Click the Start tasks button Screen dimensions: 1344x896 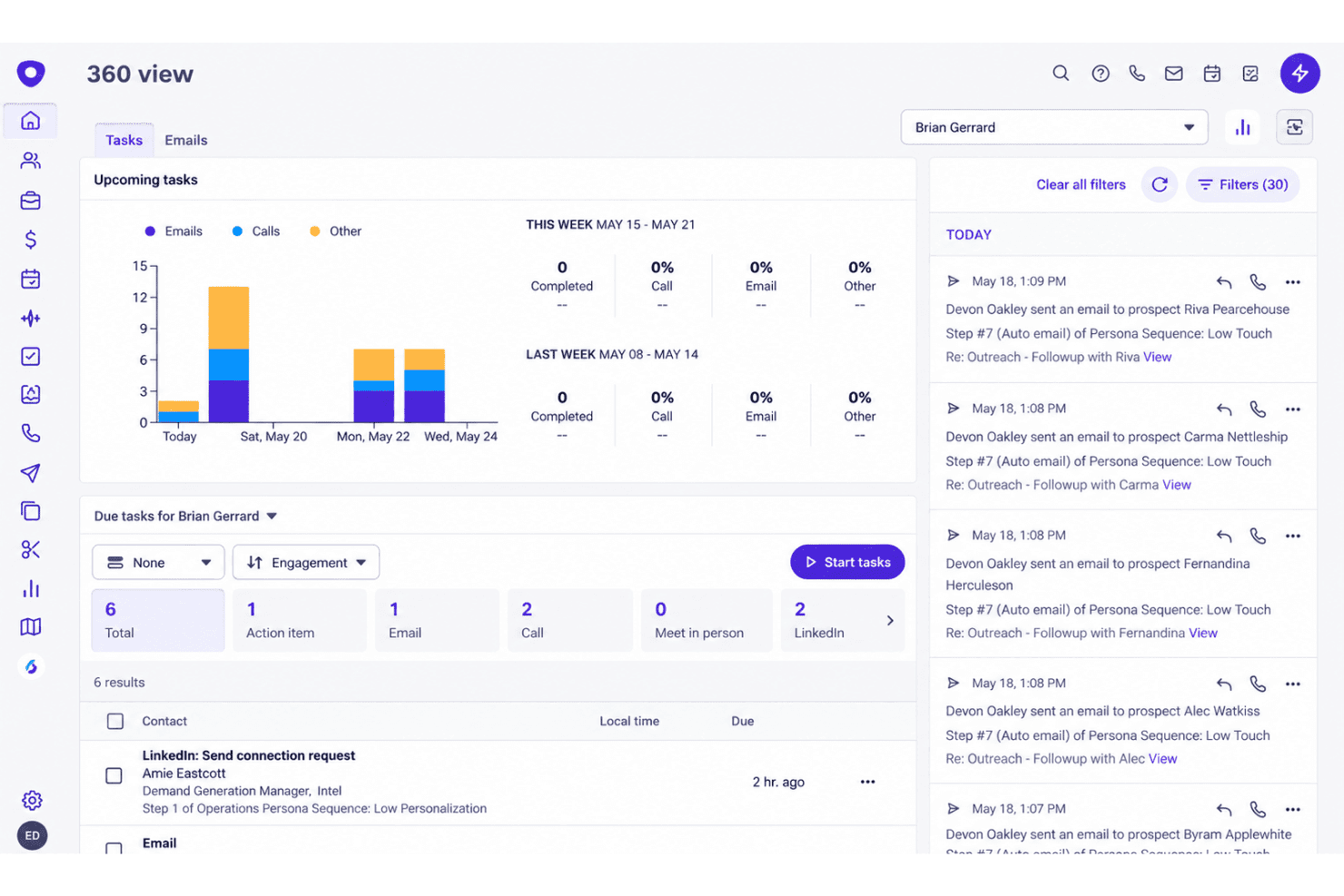click(847, 562)
